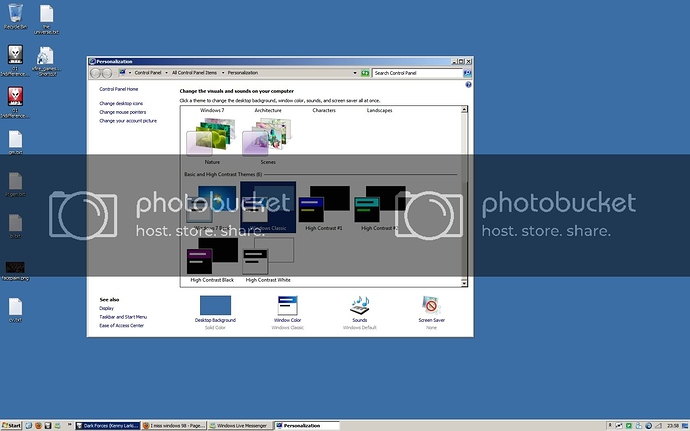Open the Display link under See also
Viewport: 690px width, 431px height.
click(106, 308)
